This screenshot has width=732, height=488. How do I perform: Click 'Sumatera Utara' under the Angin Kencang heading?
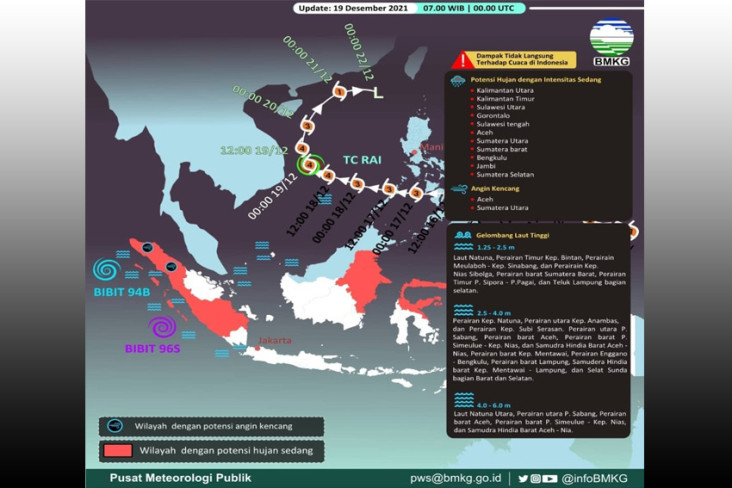click(x=502, y=208)
